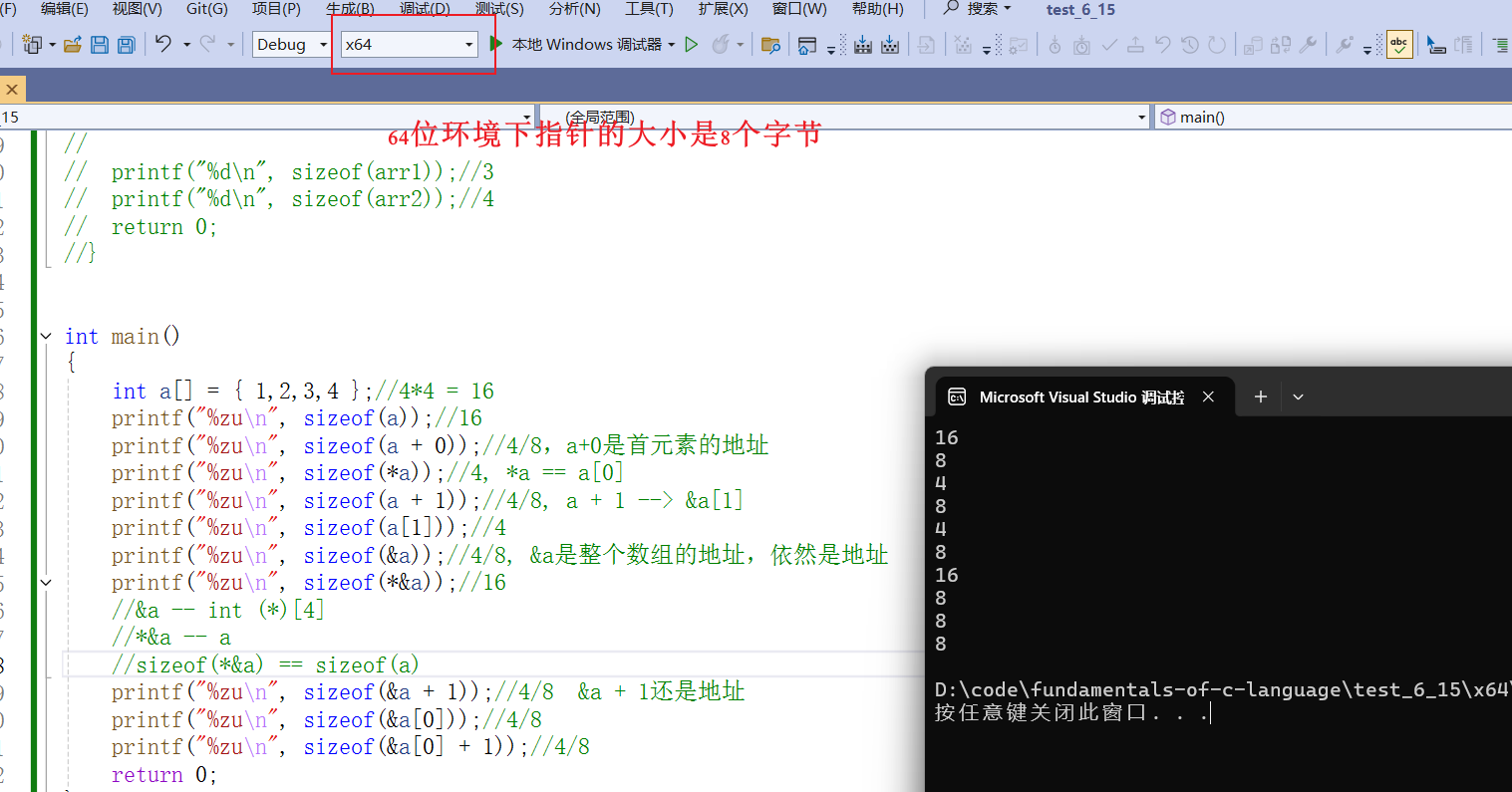Open the 扩展(X) menu
1512x792 pixels.
724,9
